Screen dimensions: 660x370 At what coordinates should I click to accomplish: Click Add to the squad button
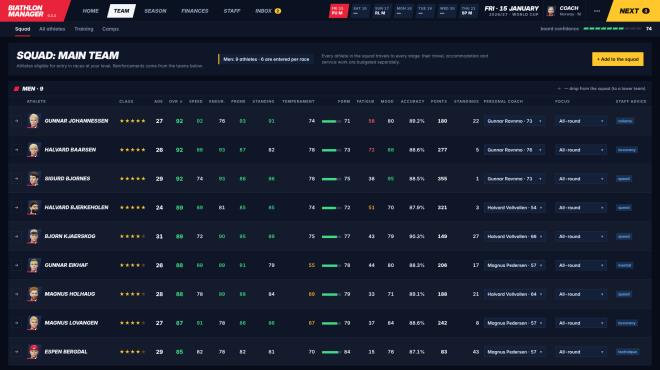click(617, 59)
